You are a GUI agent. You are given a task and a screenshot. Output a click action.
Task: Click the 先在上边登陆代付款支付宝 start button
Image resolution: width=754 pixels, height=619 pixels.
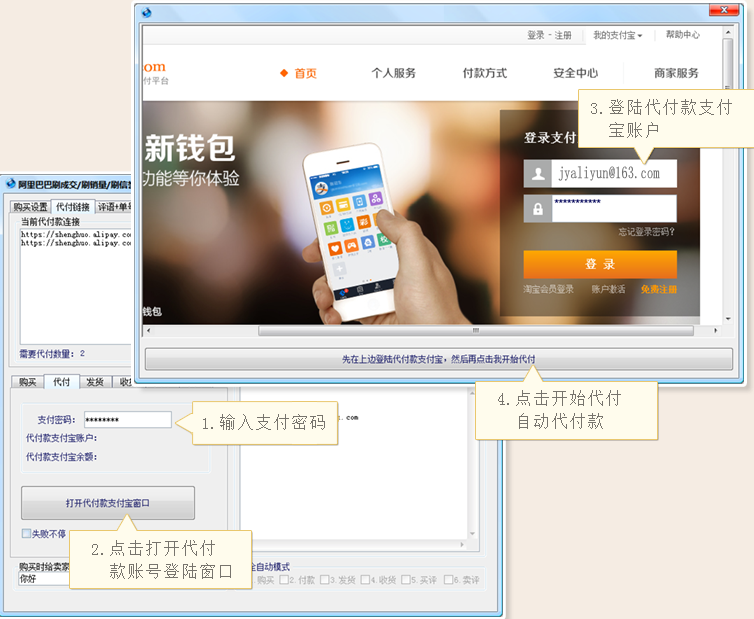(439, 359)
